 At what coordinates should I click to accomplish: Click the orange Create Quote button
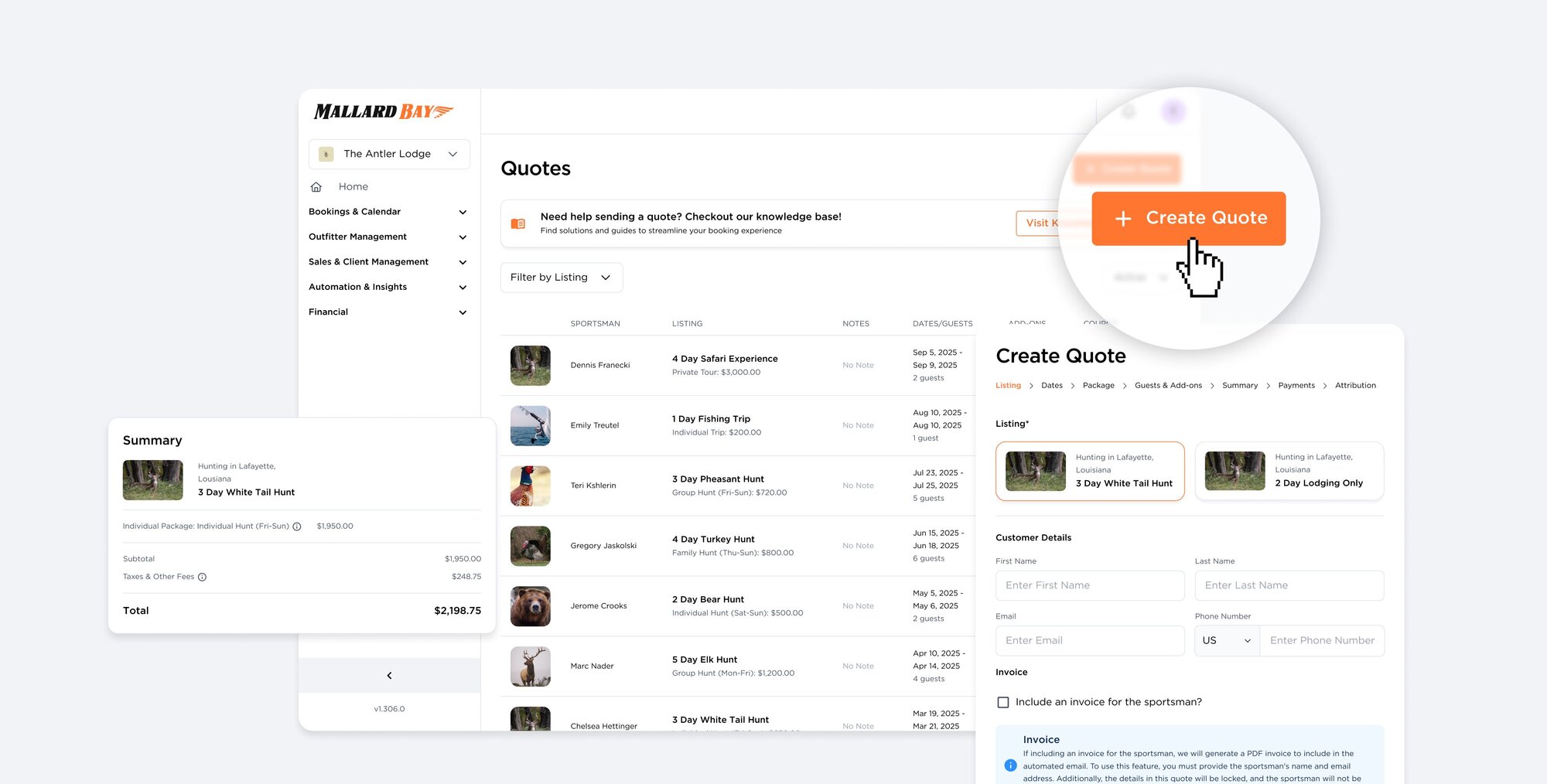[1188, 219]
